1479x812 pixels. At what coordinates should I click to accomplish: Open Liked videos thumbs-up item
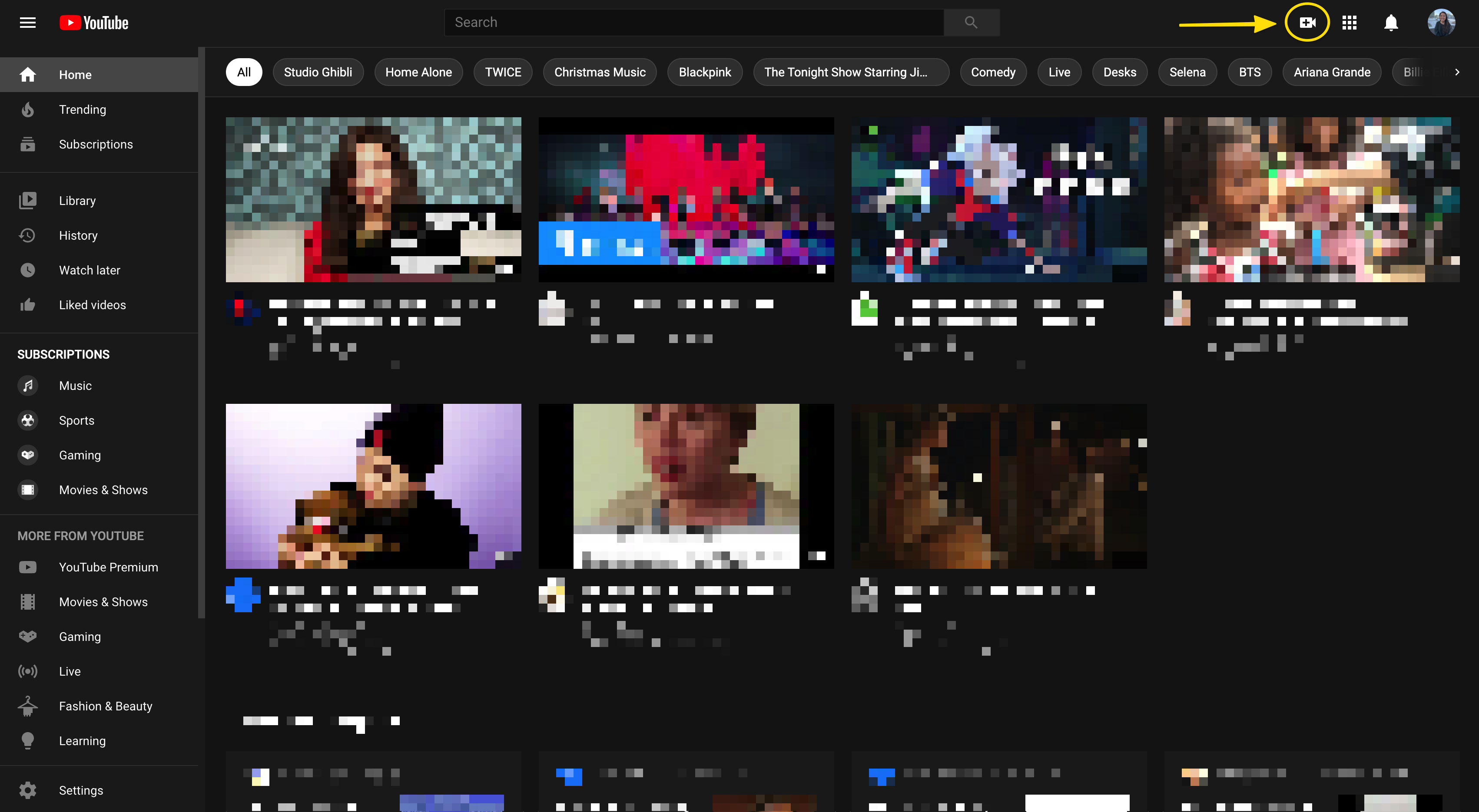pyautogui.click(x=92, y=305)
